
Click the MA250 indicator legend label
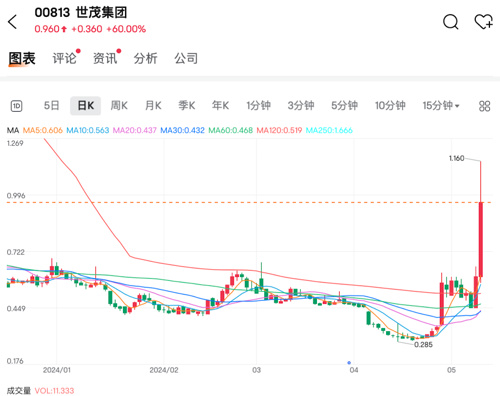329,130
